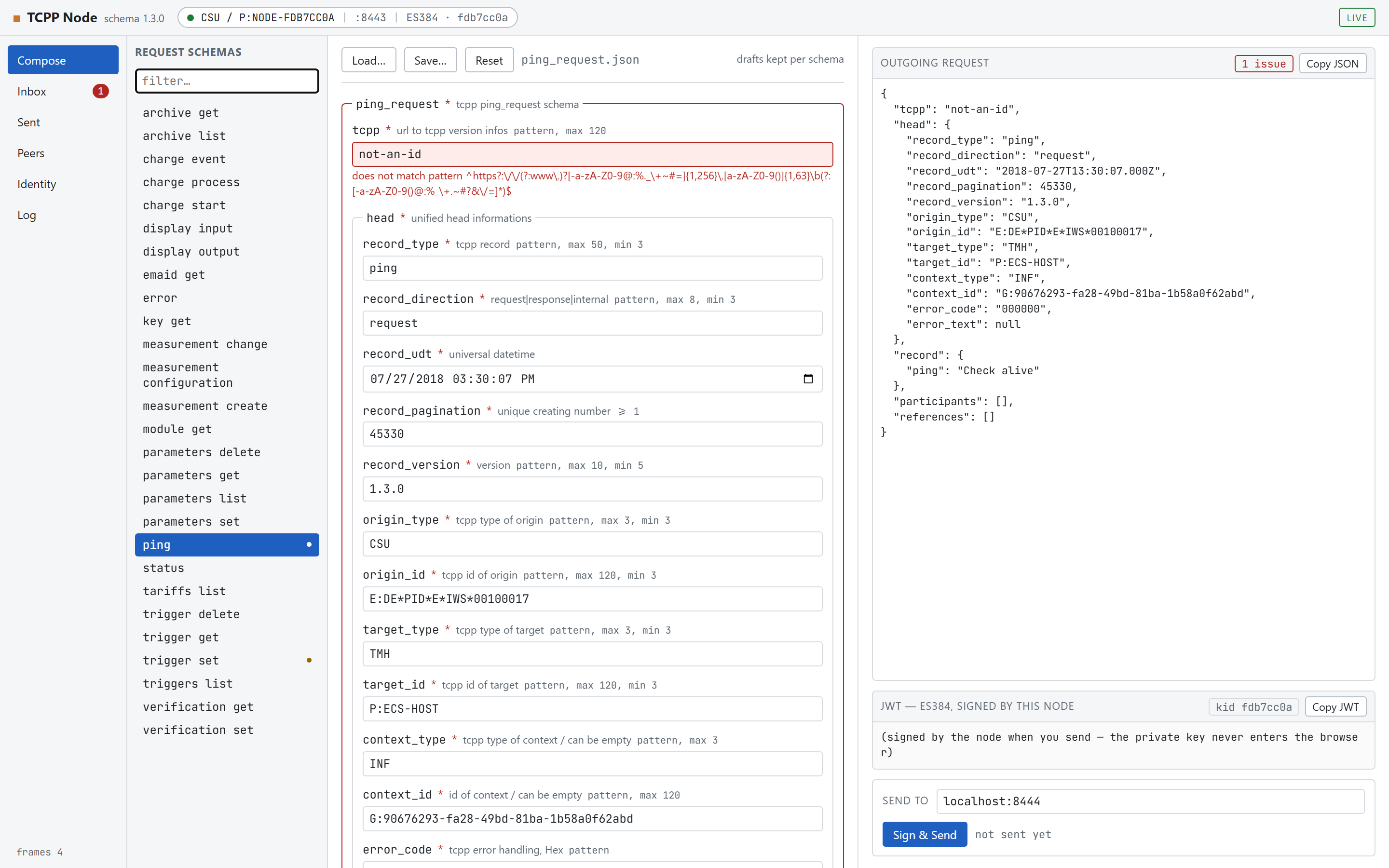Open the Inbox unread badge
Screen dimensions: 1389x868
click(100, 91)
